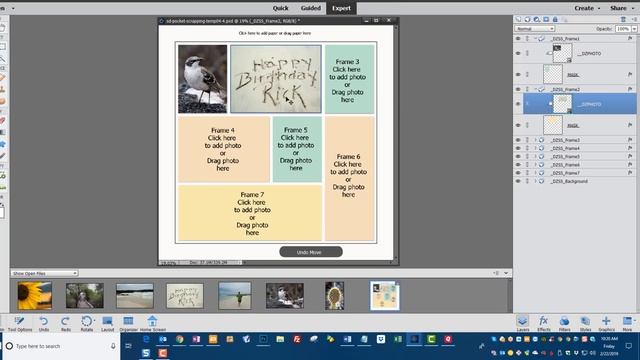Select the Expert mode tab
This screenshot has width=640, height=360.
[x=341, y=8]
